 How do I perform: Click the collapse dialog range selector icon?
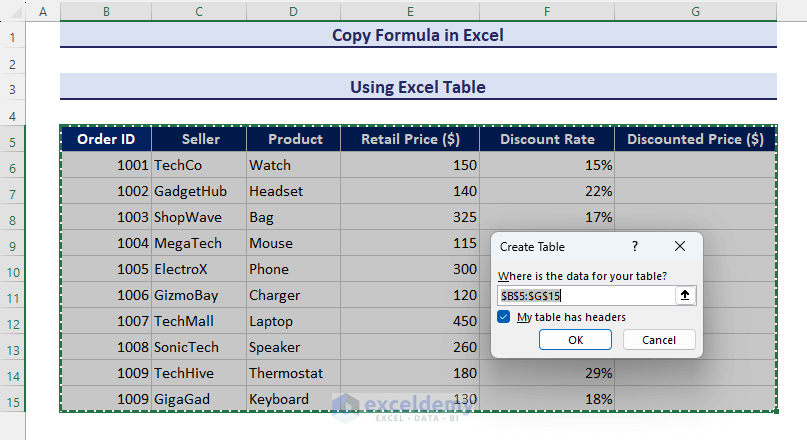coord(685,296)
